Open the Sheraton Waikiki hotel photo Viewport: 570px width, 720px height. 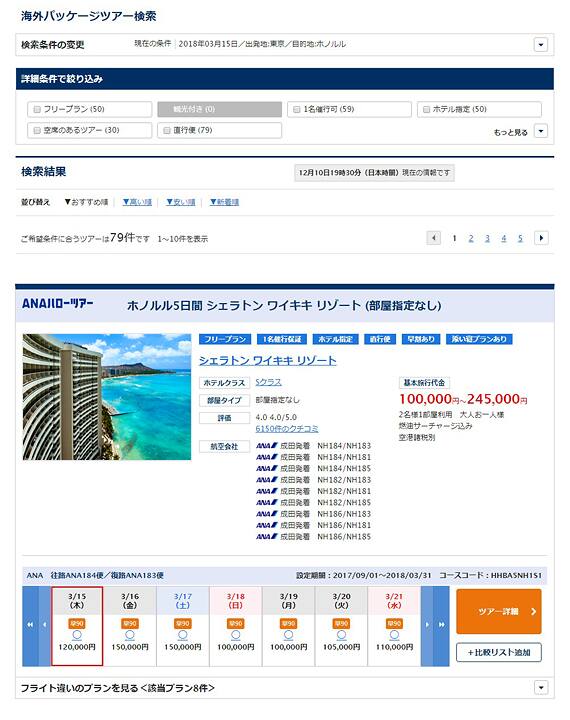click(107, 397)
